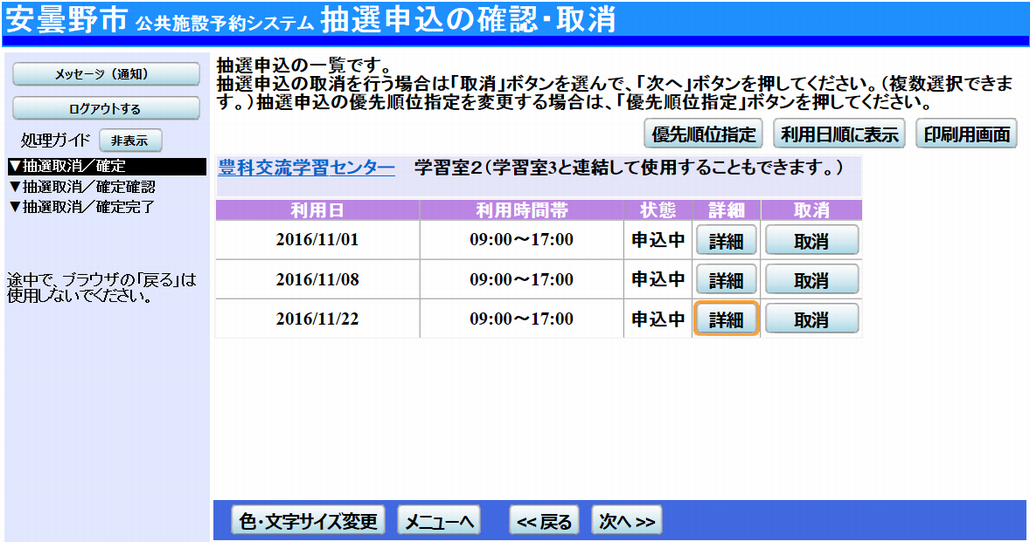This screenshot has height=542, width=1030.
Task: Click the << 戻る button
Action: click(x=544, y=521)
